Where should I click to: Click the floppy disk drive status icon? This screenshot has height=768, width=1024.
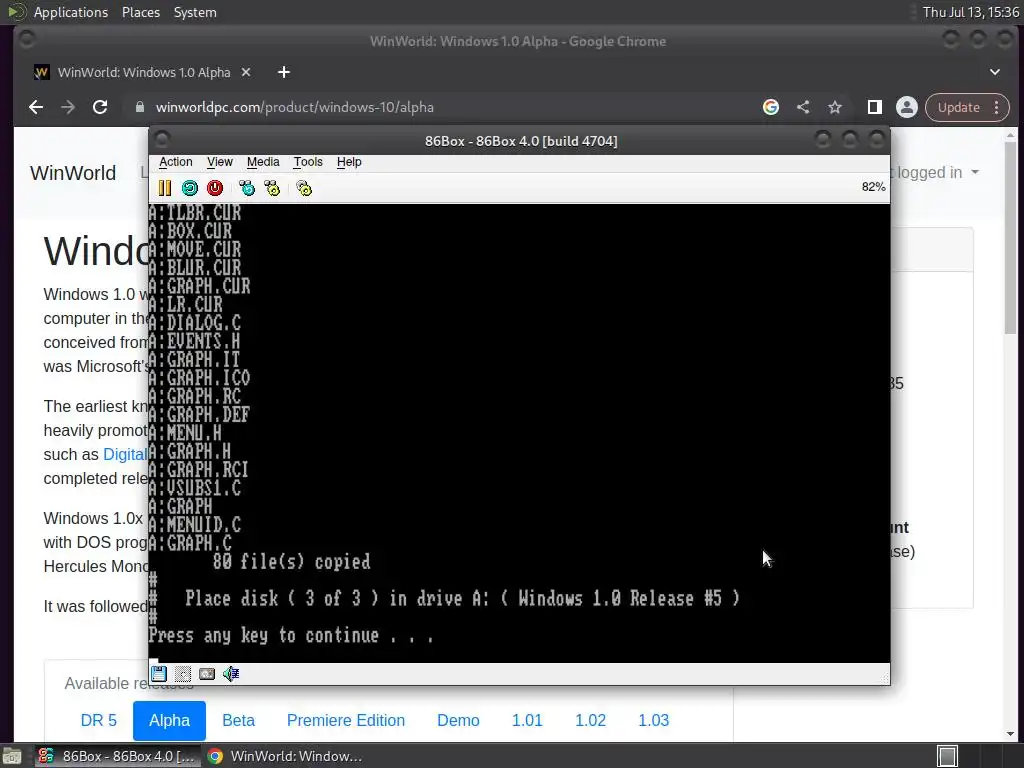tap(159, 673)
